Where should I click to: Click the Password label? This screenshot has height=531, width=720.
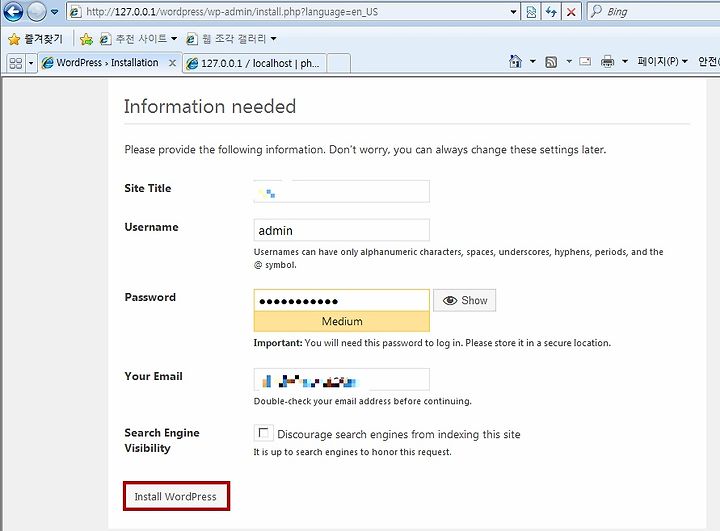point(150,297)
